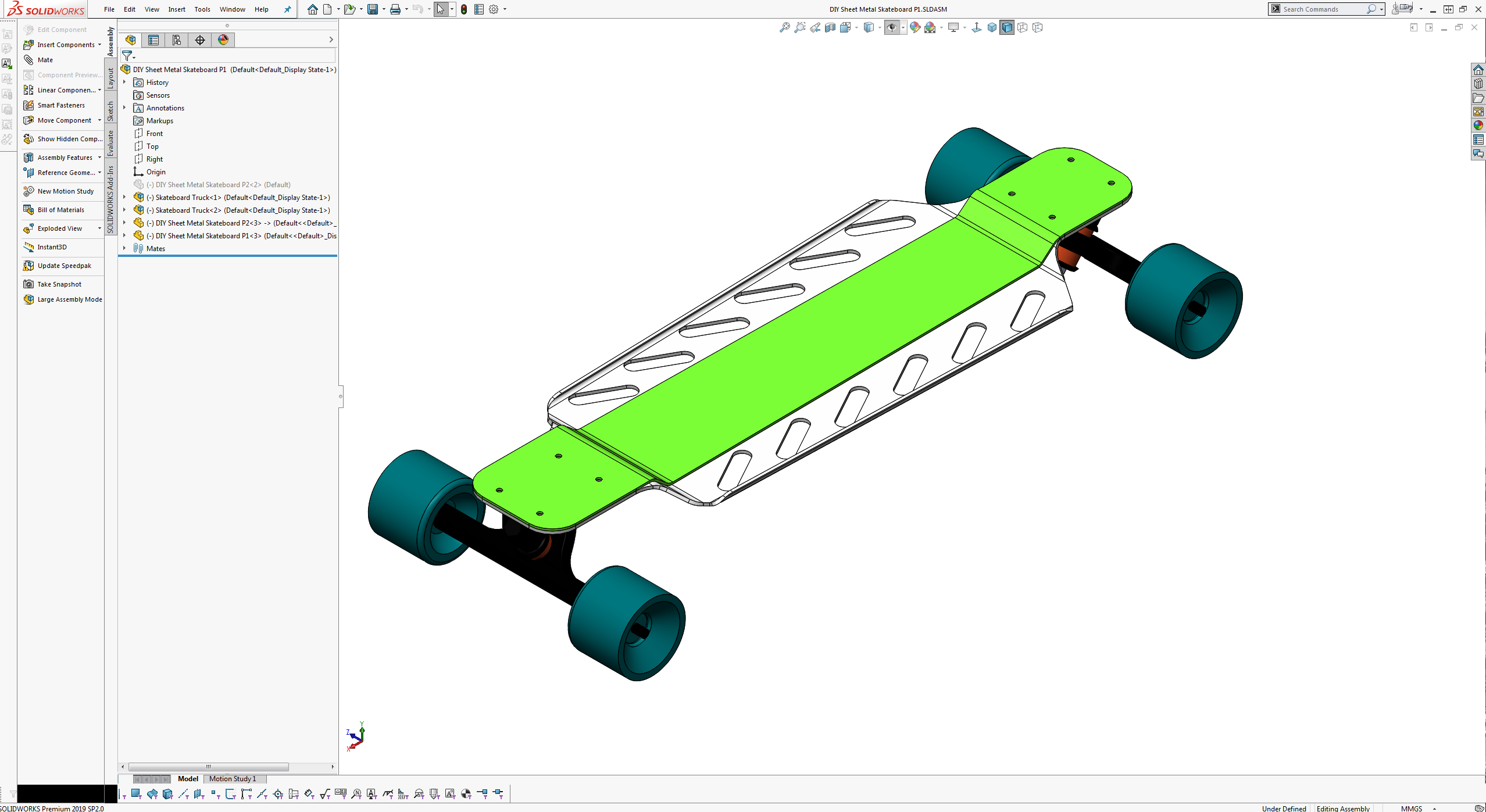Click the Large Assembly Mode command
The height and width of the screenshot is (812, 1486).
(x=63, y=299)
